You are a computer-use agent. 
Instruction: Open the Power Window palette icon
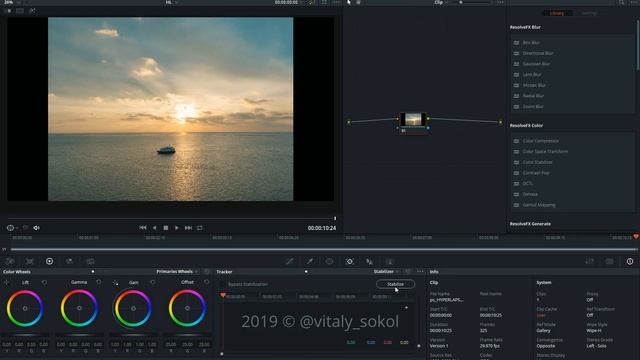(x=329, y=261)
